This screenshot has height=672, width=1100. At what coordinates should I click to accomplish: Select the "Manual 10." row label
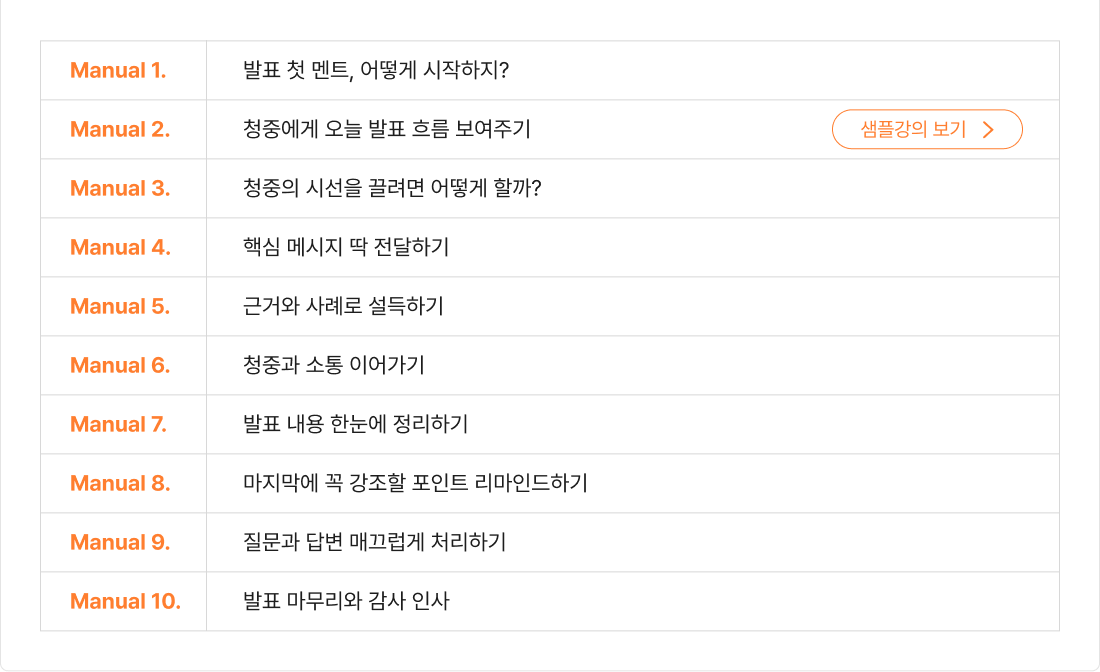(125, 601)
